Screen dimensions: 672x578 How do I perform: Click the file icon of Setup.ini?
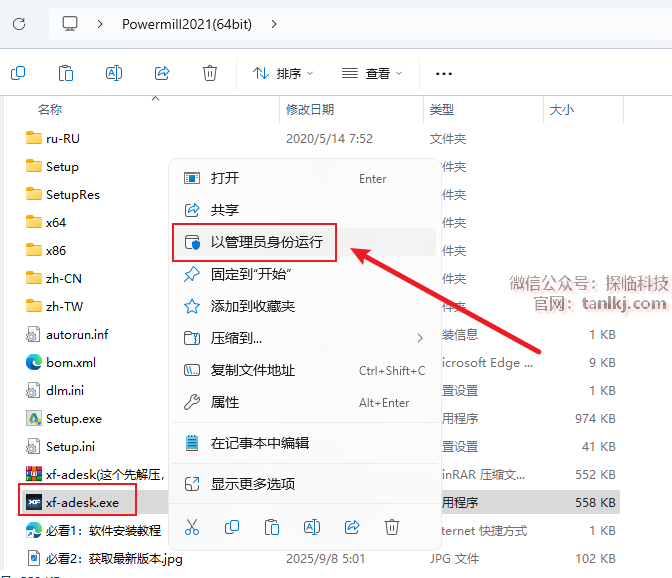(33, 446)
